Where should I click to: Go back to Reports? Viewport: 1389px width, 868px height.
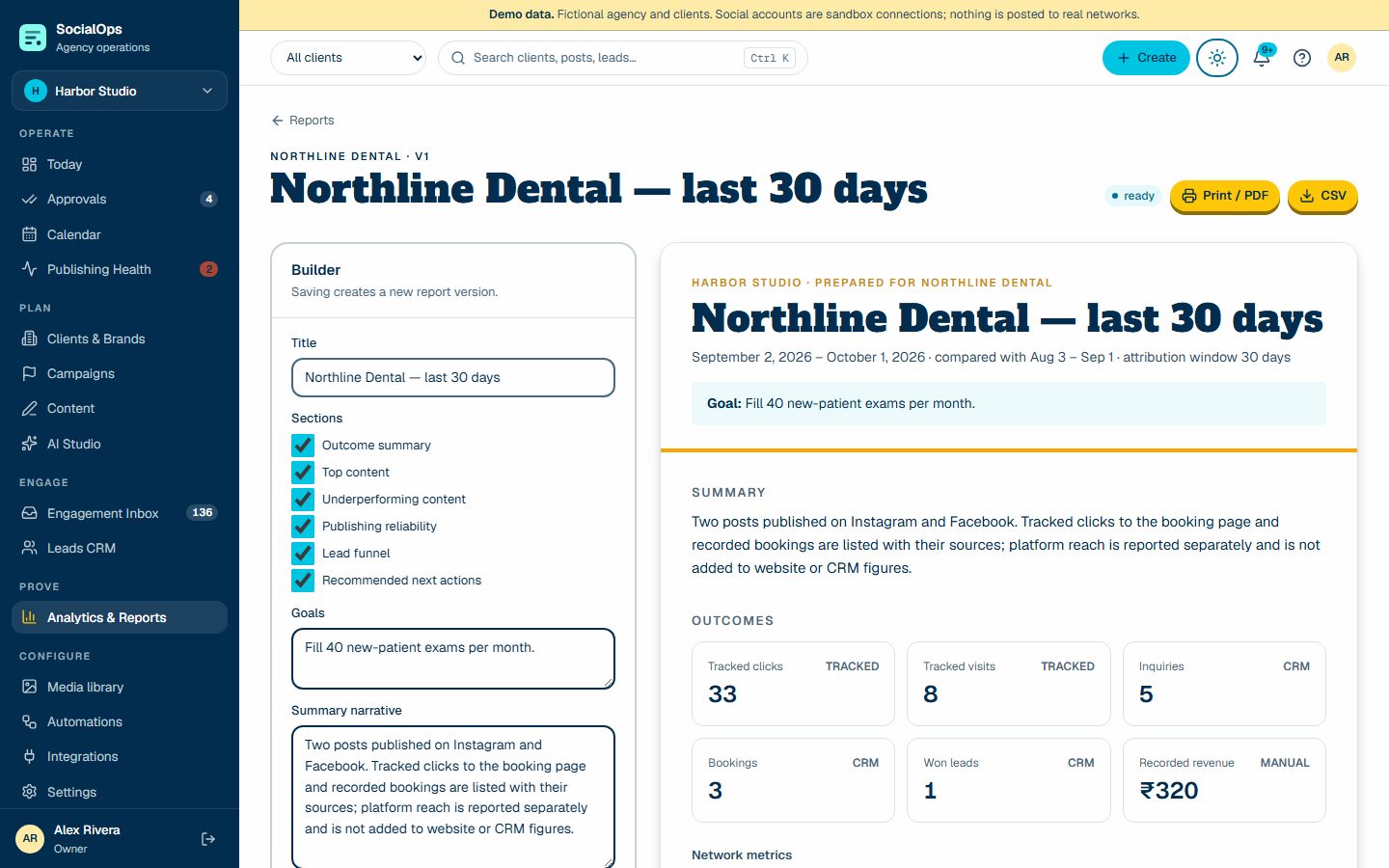[303, 121]
